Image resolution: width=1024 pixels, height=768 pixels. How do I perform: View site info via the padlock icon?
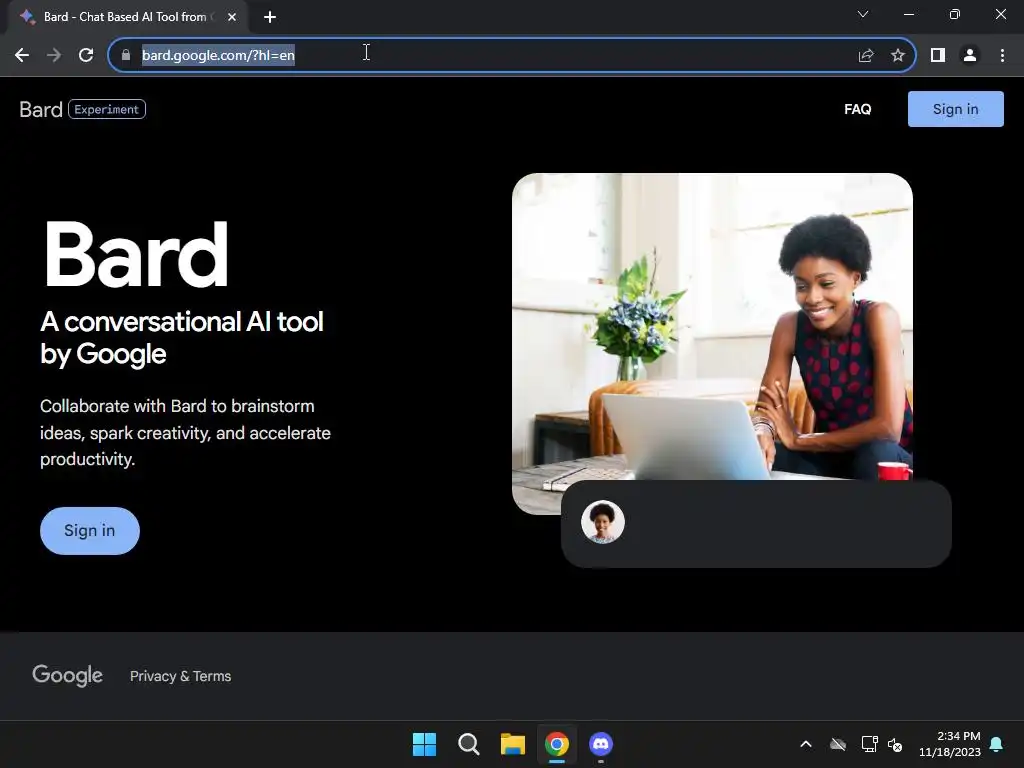pos(126,56)
